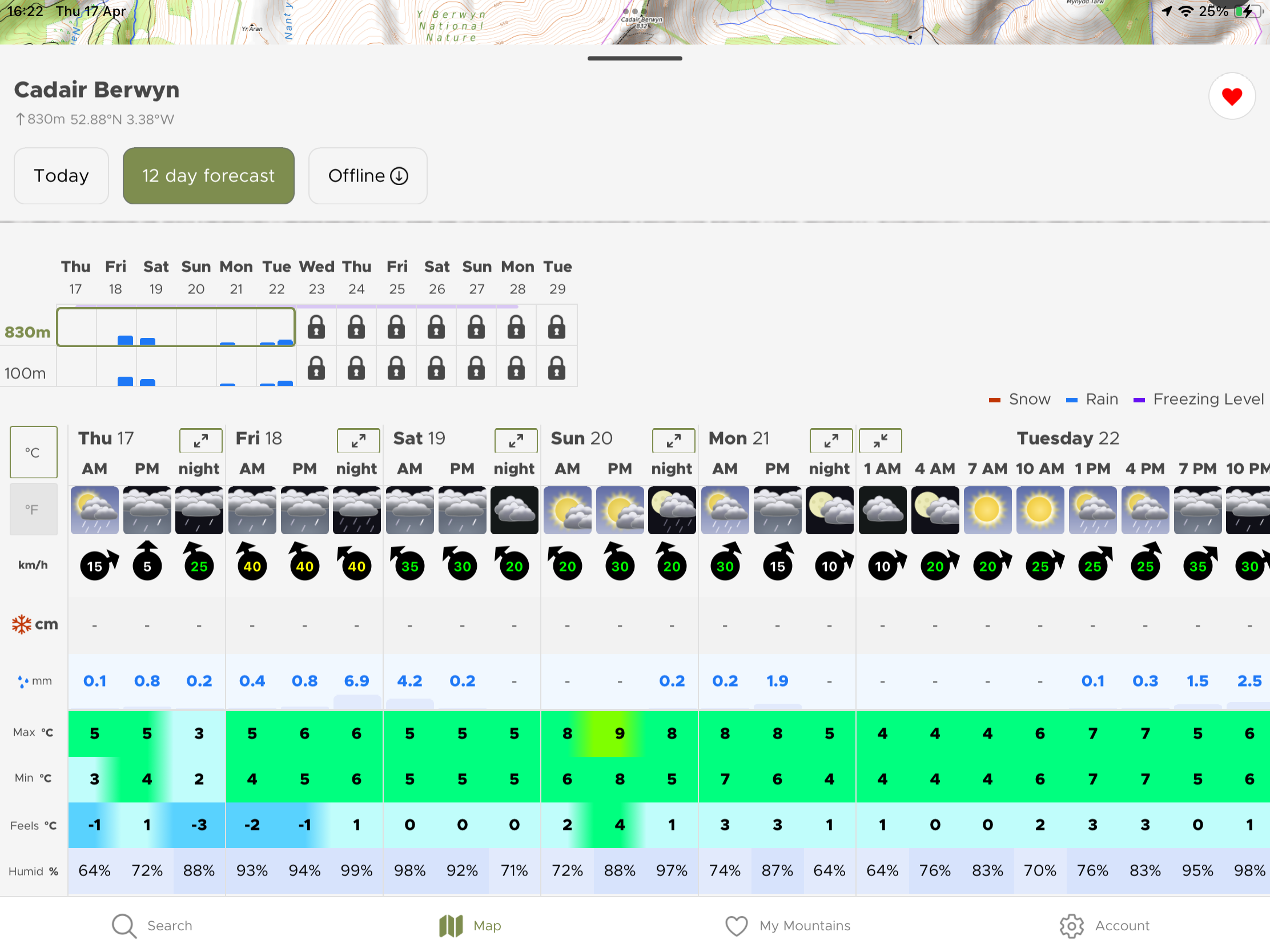Tap the Thu 17 AM weather icon
Image resolution: width=1270 pixels, height=952 pixels.
(95, 510)
